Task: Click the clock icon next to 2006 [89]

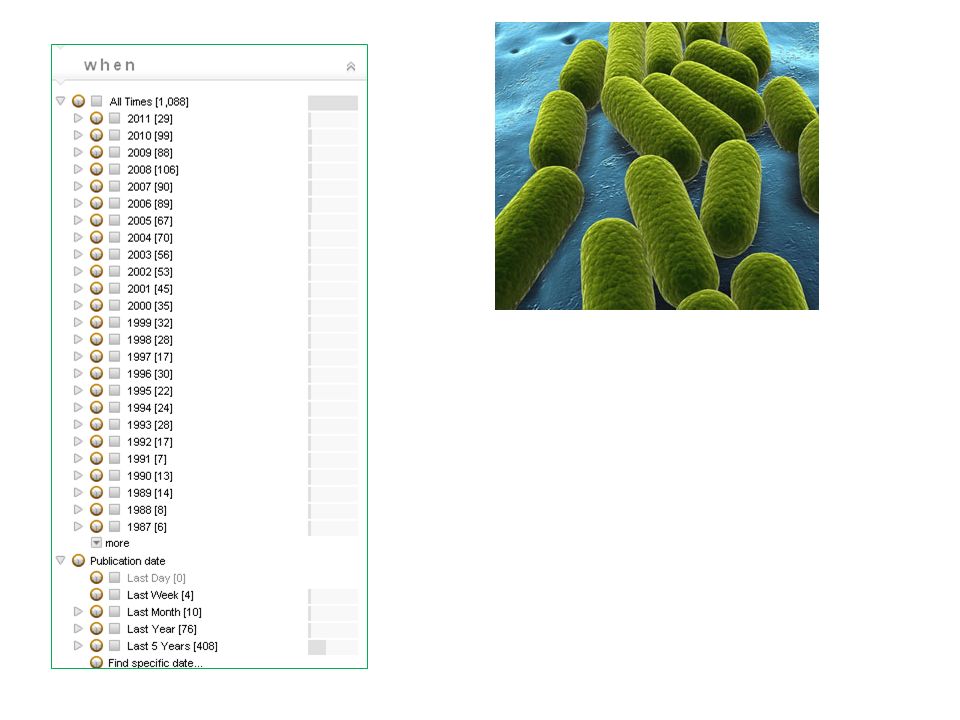Action: click(x=96, y=203)
